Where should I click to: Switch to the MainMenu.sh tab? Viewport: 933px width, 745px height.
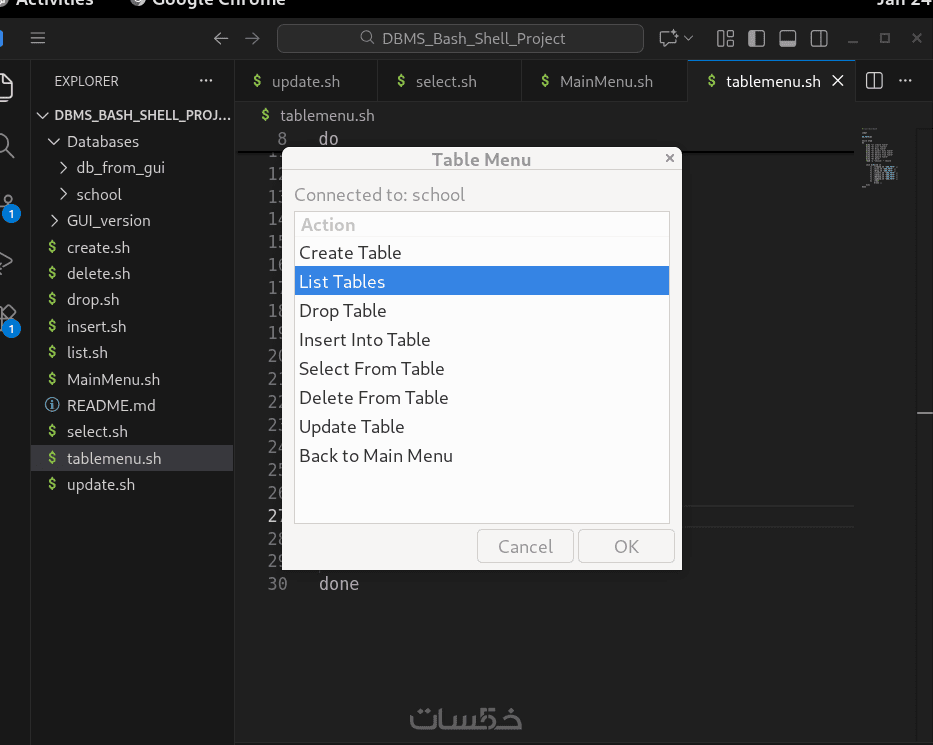coord(605,81)
